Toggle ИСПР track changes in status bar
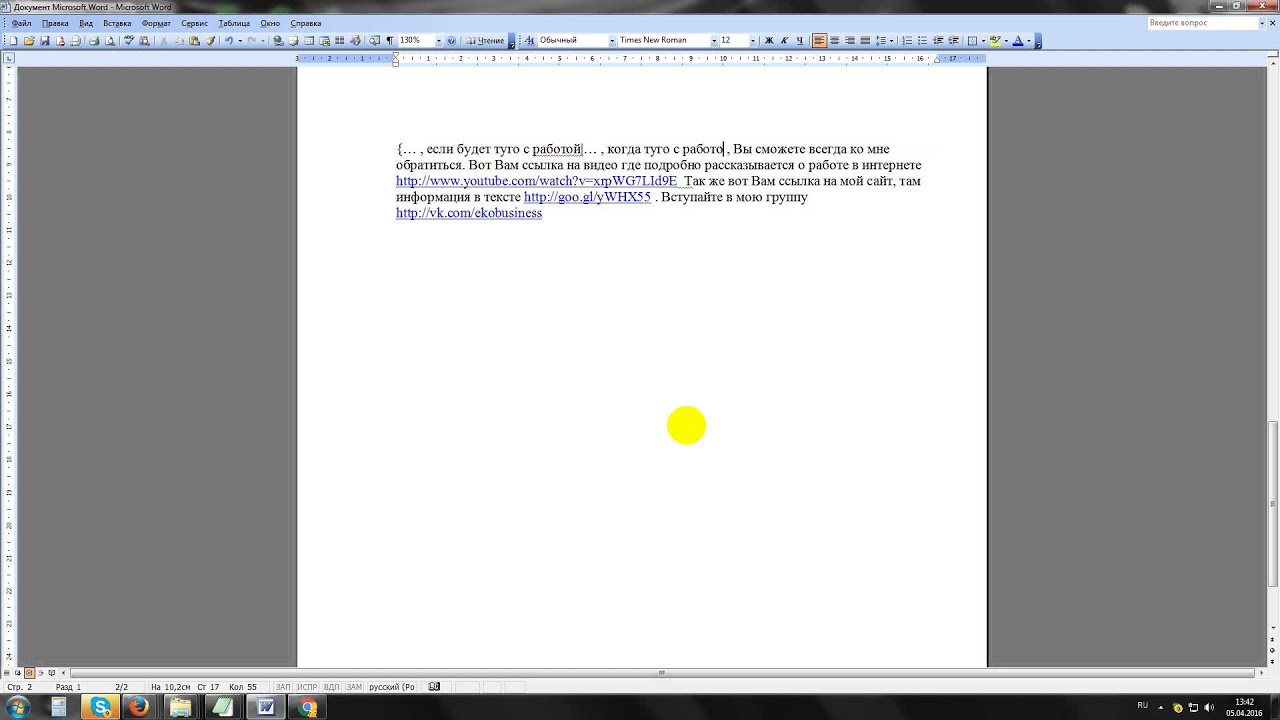Image resolution: width=1280 pixels, height=720 pixels. pyautogui.click(x=307, y=687)
